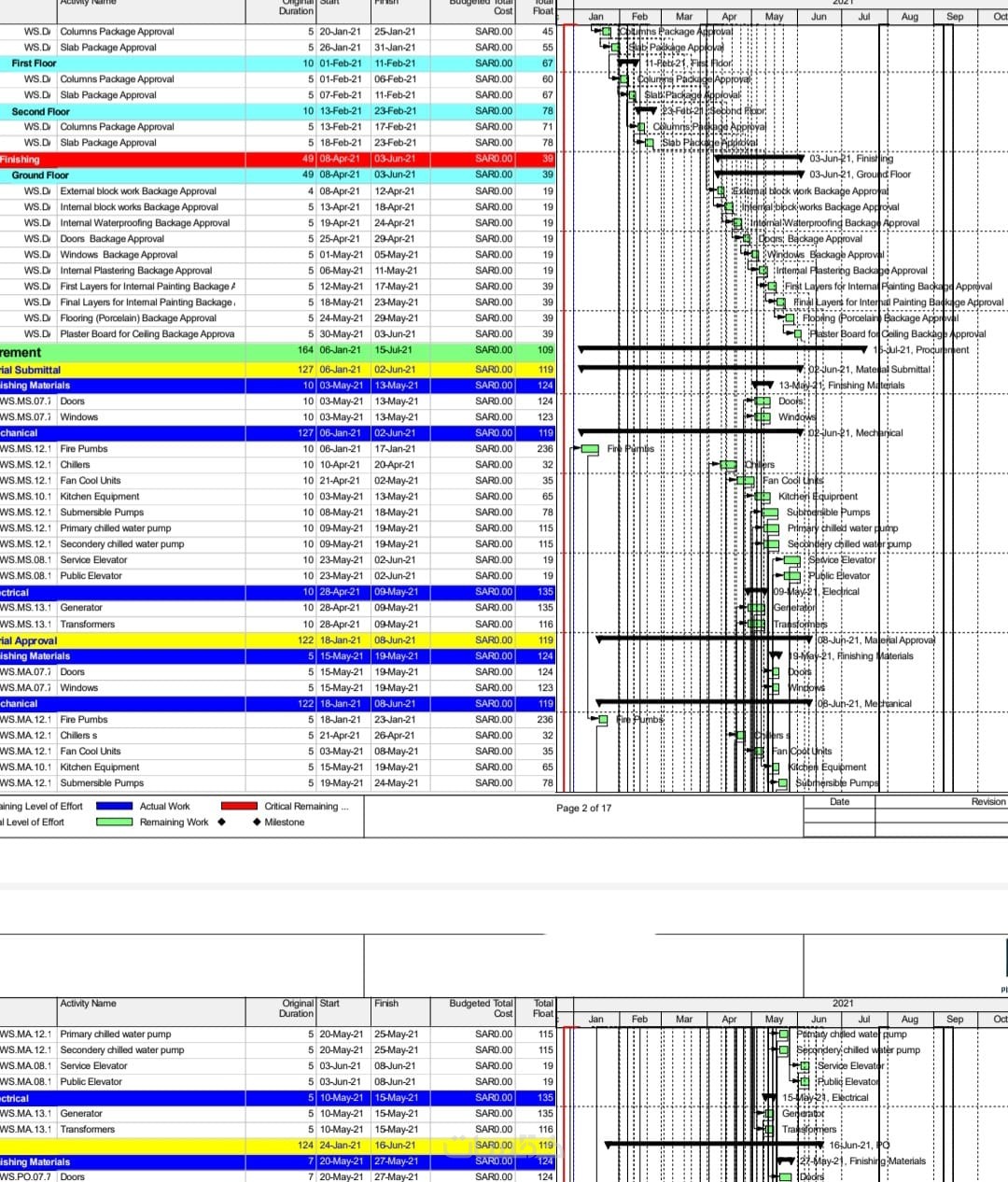
Task: Select 'Internal Plastering Backage Approval' in the table
Action: click(136, 271)
